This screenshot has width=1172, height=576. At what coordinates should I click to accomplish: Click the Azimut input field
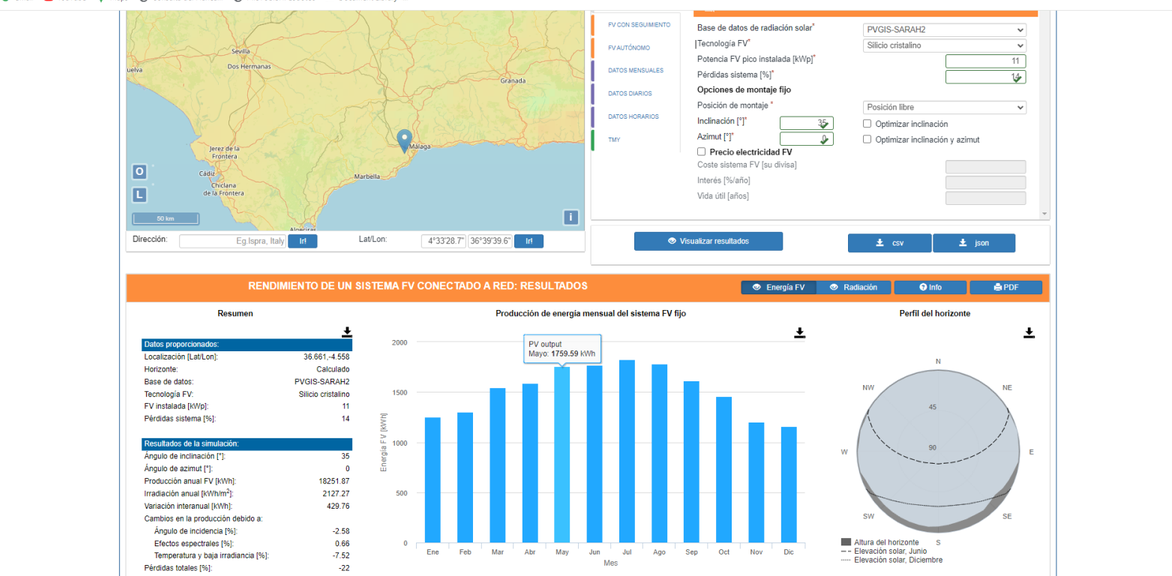806,139
